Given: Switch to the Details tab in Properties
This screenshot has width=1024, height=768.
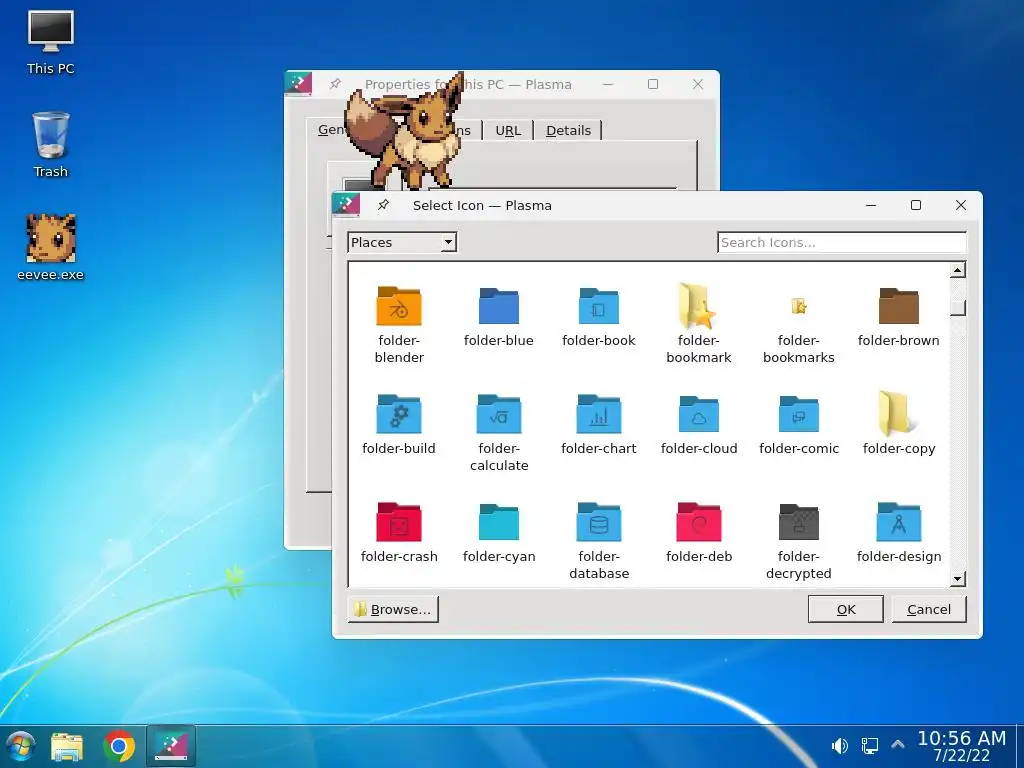Looking at the screenshot, I should point(568,131).
